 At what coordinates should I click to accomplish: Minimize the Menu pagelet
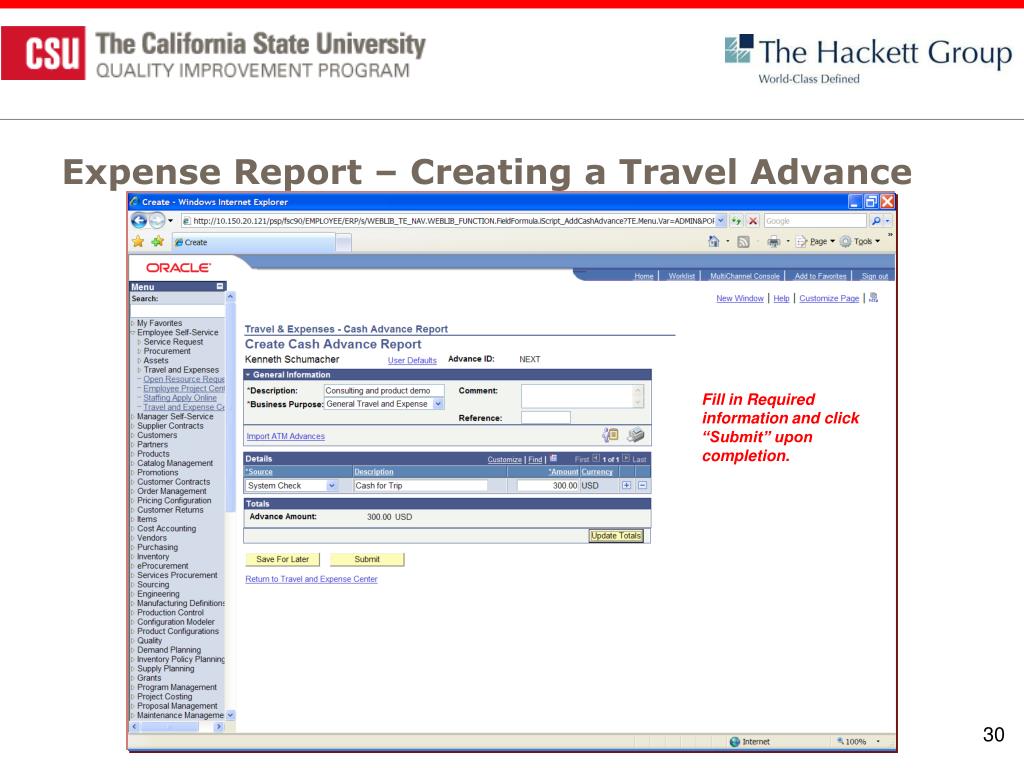[220, 286]
